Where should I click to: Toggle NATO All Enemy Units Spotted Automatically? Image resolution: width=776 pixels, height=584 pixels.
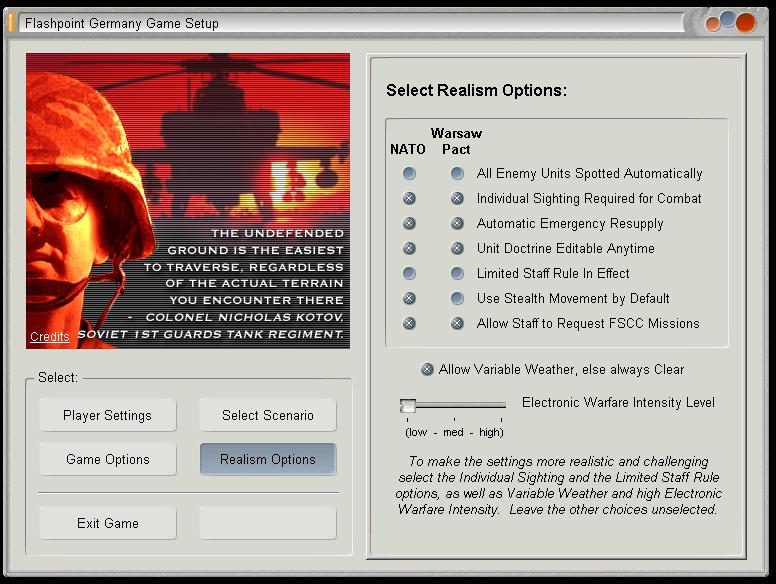point(409,173)
